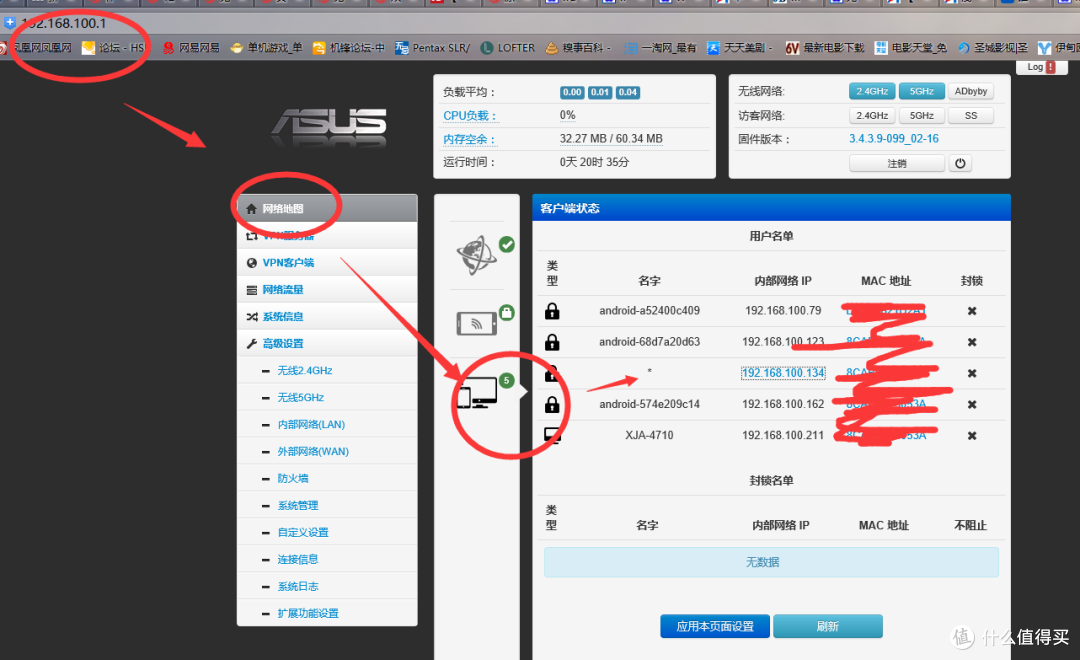
Task: Open 最新电影下载 bookmark
Action: [825, 48]
